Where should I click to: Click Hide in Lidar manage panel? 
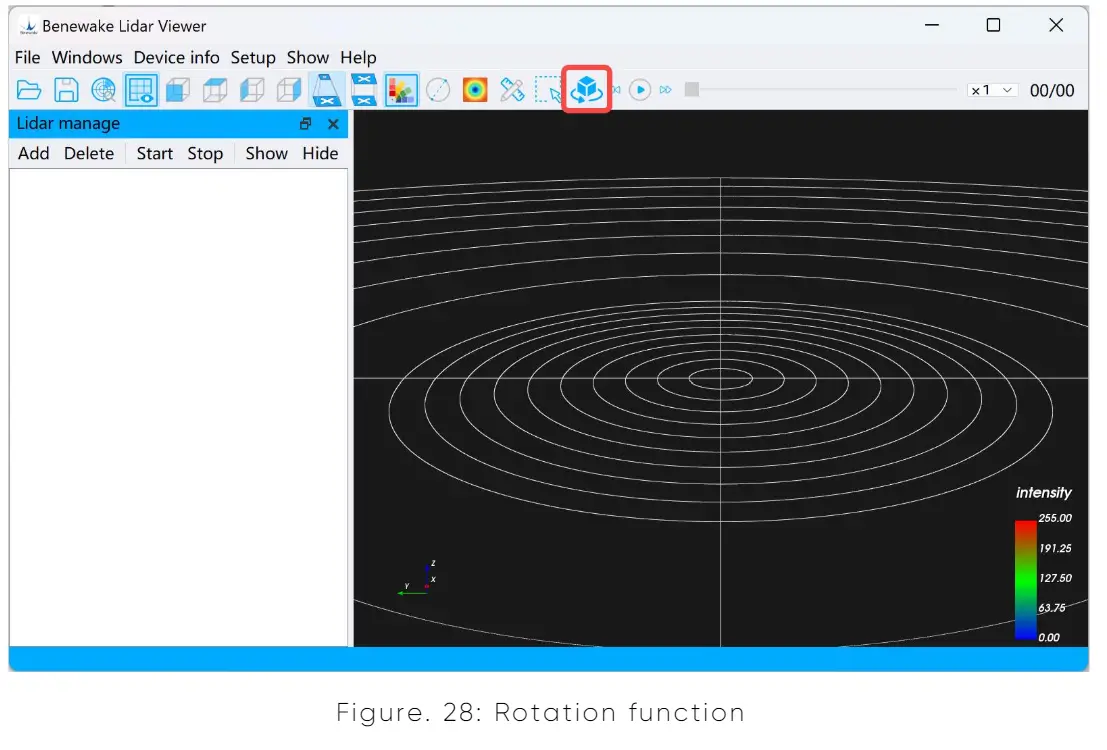tap(321, 153)
